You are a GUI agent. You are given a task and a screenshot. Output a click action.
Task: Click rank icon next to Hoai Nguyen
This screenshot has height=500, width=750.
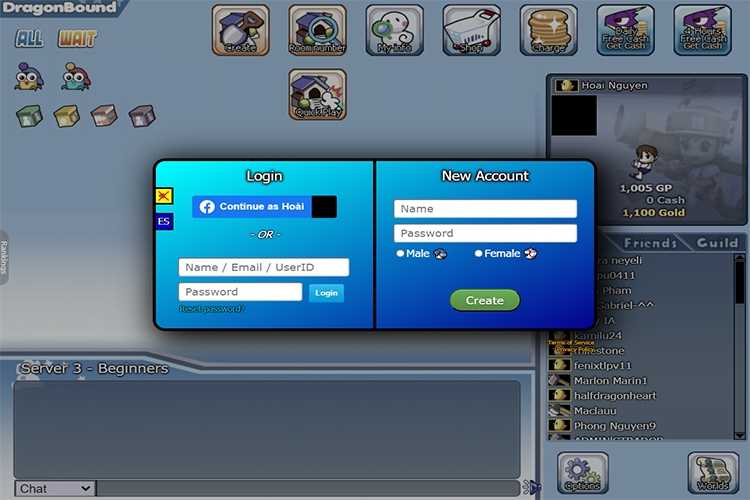coord(566,86)
